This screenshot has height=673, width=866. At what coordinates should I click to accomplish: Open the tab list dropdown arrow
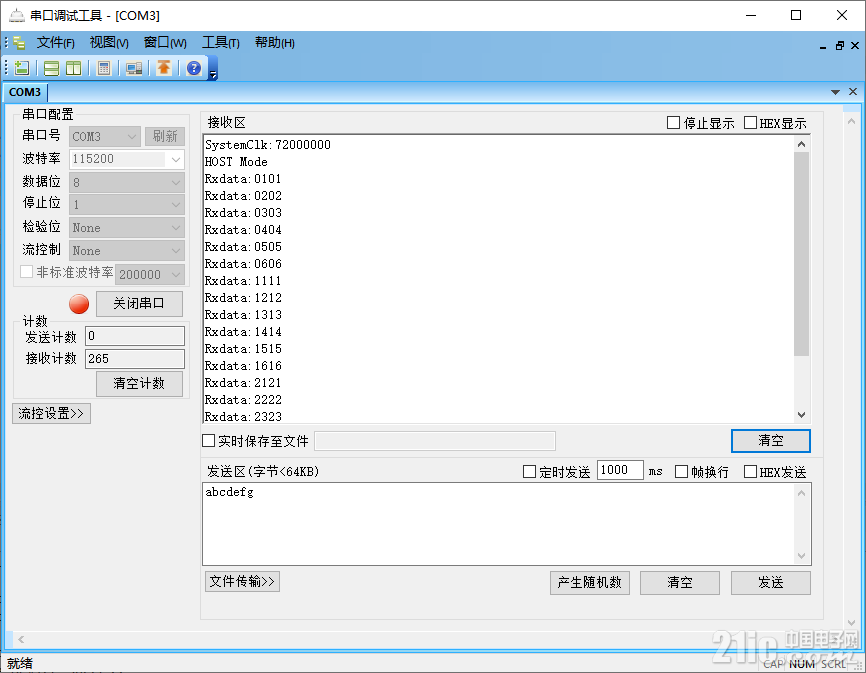[x=835, y=92]
